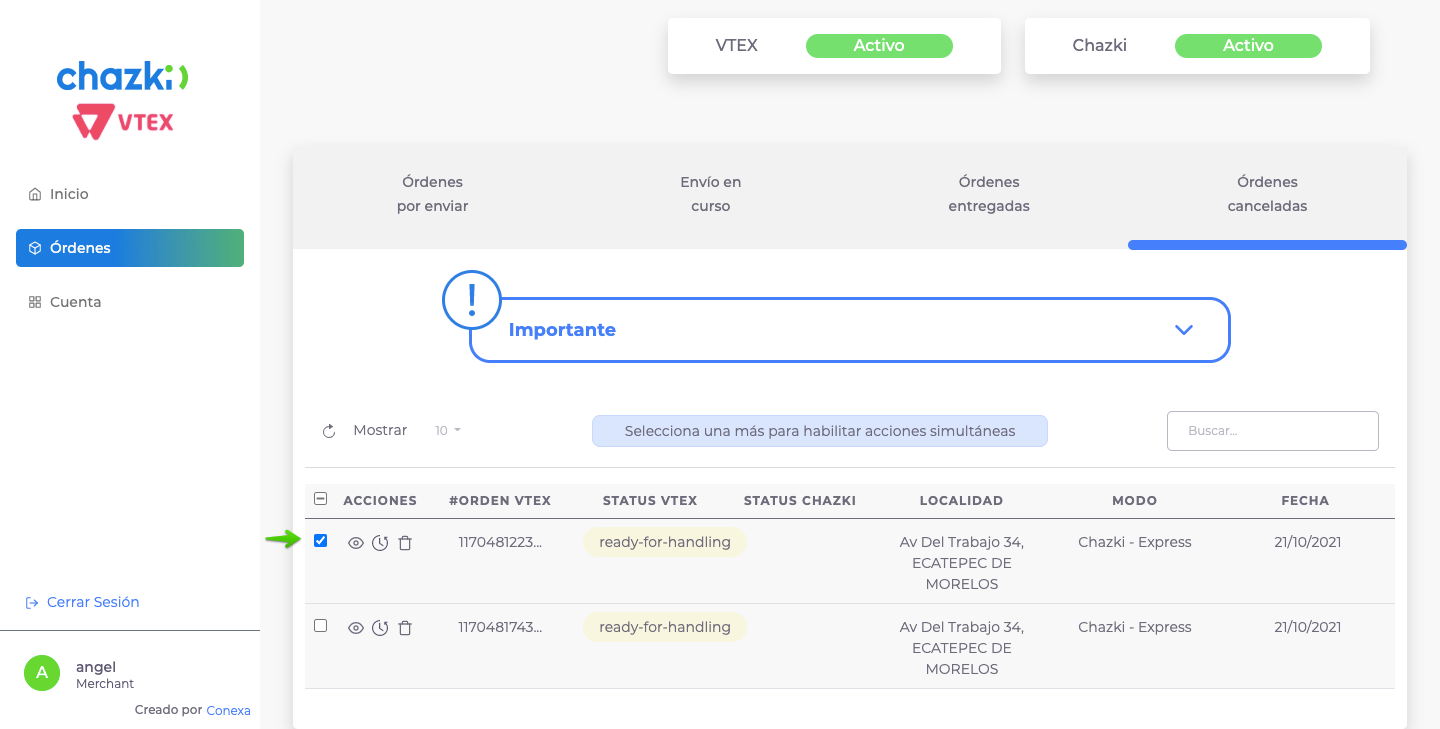Screen dimensions: 1440x729
Task: Open Cuenta in the sidebar
Action: click(130, 302)
